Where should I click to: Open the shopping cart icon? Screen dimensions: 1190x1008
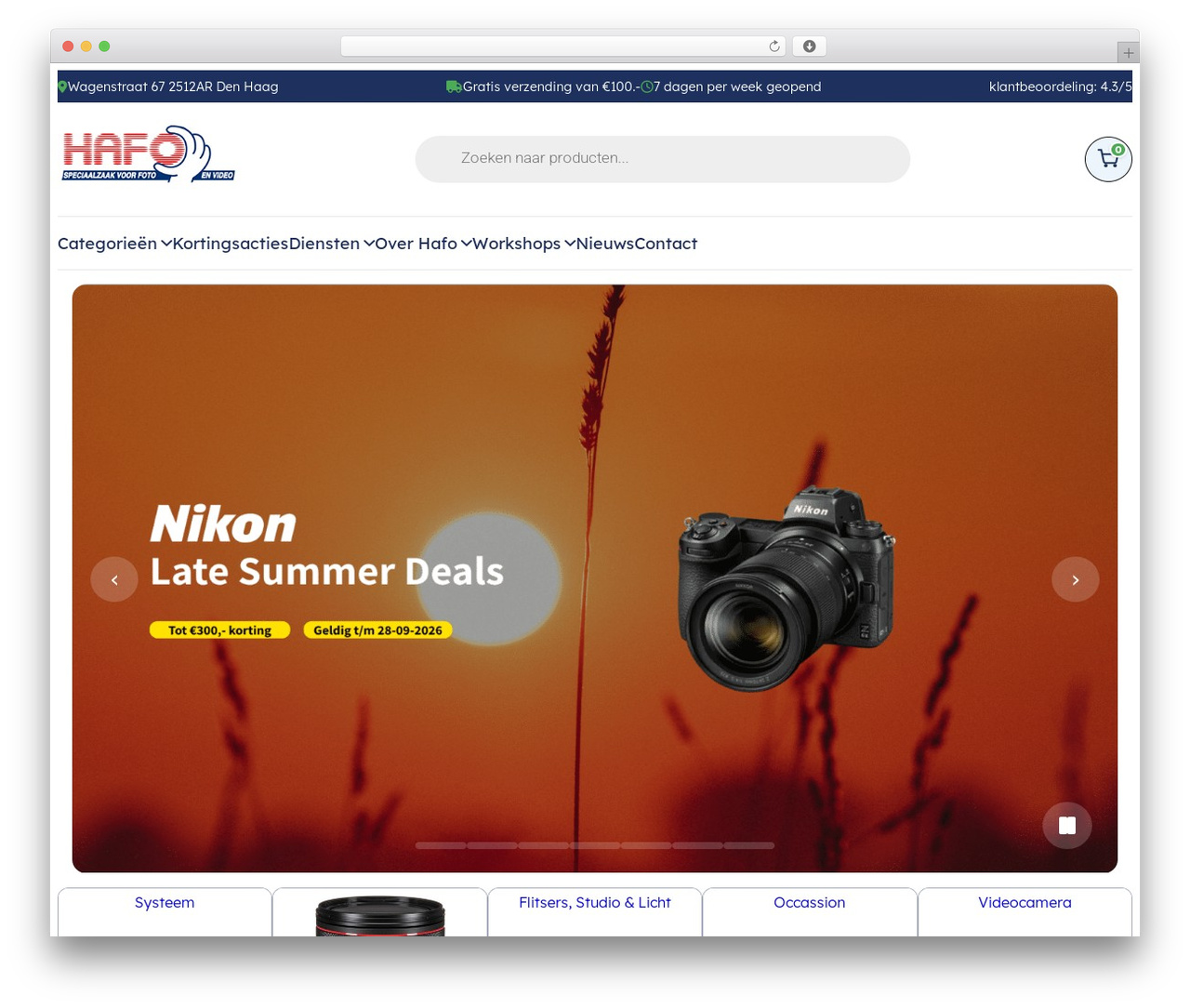pos(1108,159)
